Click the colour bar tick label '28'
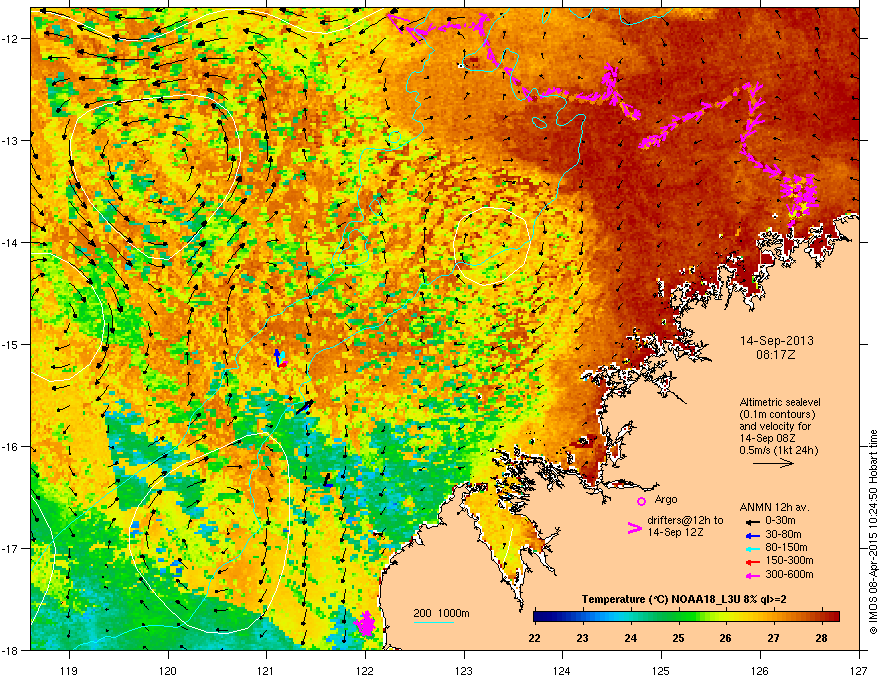The image size is (880, 680). pos(822,638)
